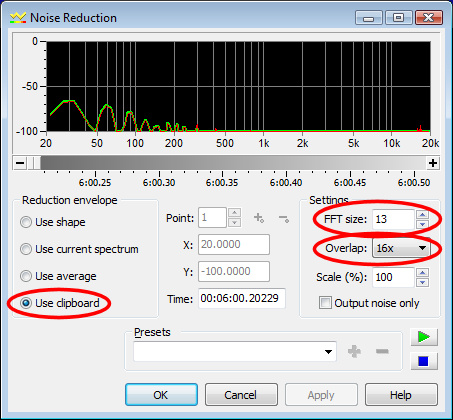Add preset using the plus icon
Viewport: 453px width, 420px height.
pos(354,351)
